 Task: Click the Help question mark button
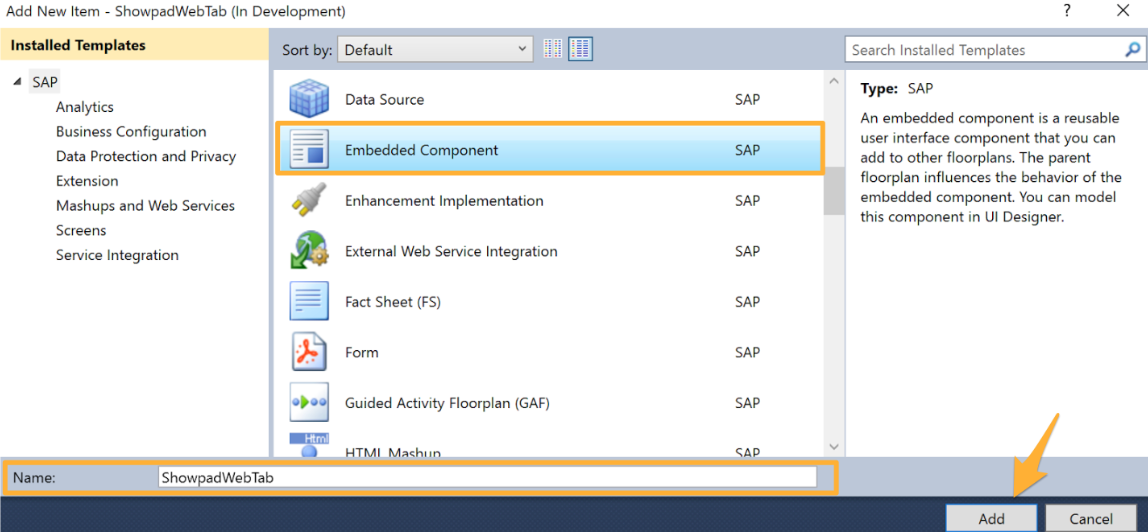[1067, 11]
